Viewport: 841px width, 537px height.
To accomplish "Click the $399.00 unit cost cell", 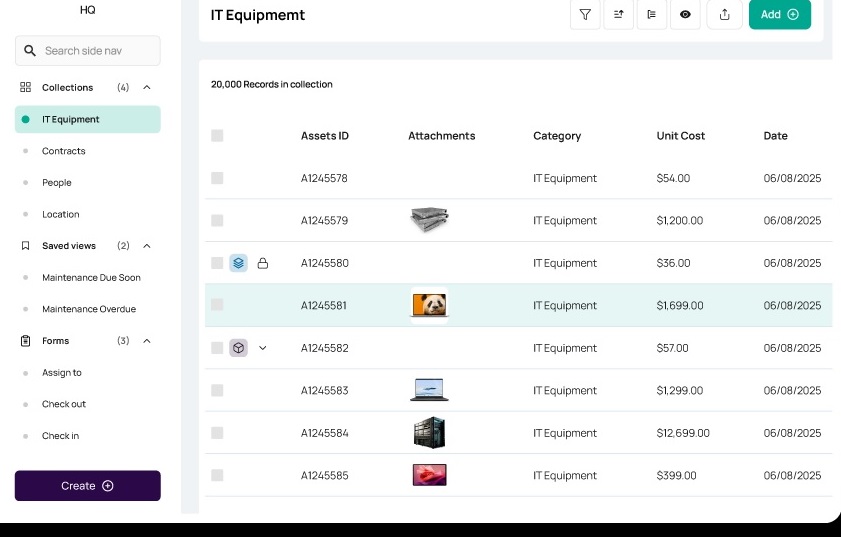I will pyautogui.click(x=676, y=475).
